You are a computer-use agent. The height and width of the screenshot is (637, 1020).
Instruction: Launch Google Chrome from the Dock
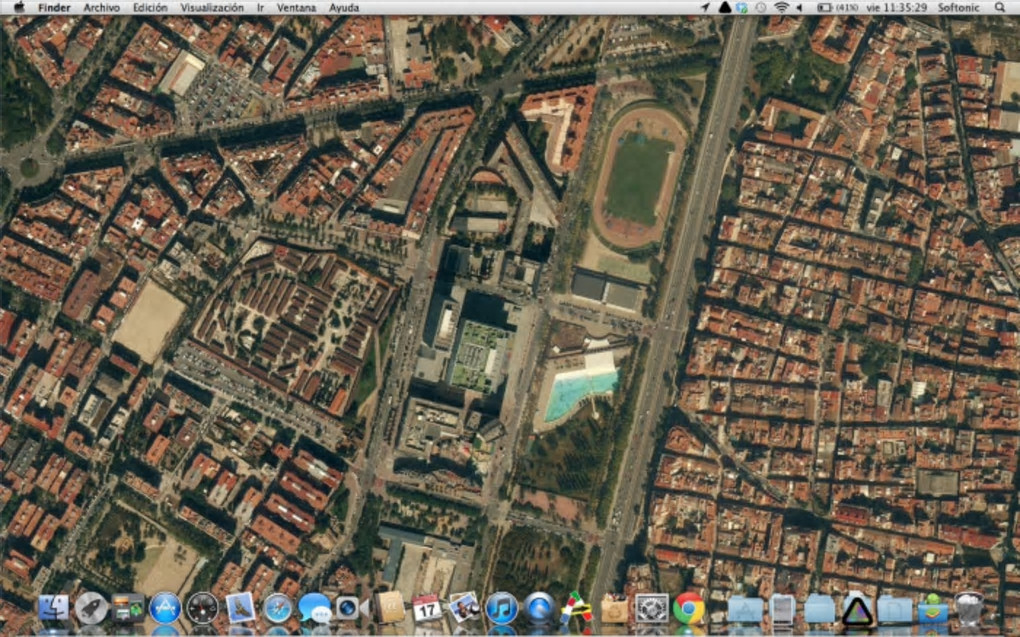point(689,608)
